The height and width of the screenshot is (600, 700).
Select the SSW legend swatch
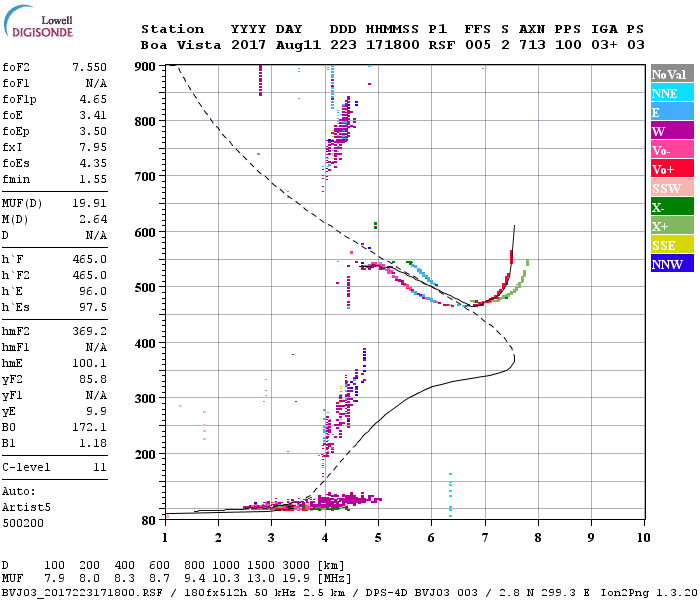click(x=672, y=188)
